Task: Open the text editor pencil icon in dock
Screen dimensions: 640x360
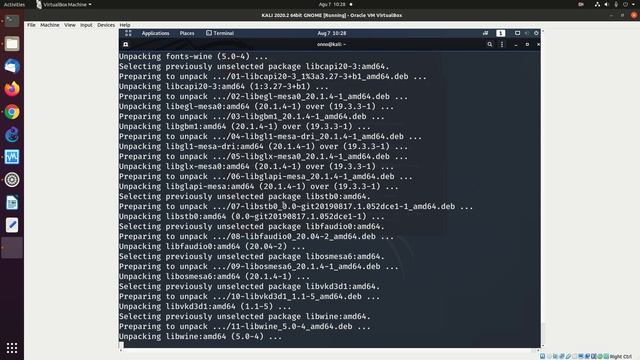Action: point(12,225)
